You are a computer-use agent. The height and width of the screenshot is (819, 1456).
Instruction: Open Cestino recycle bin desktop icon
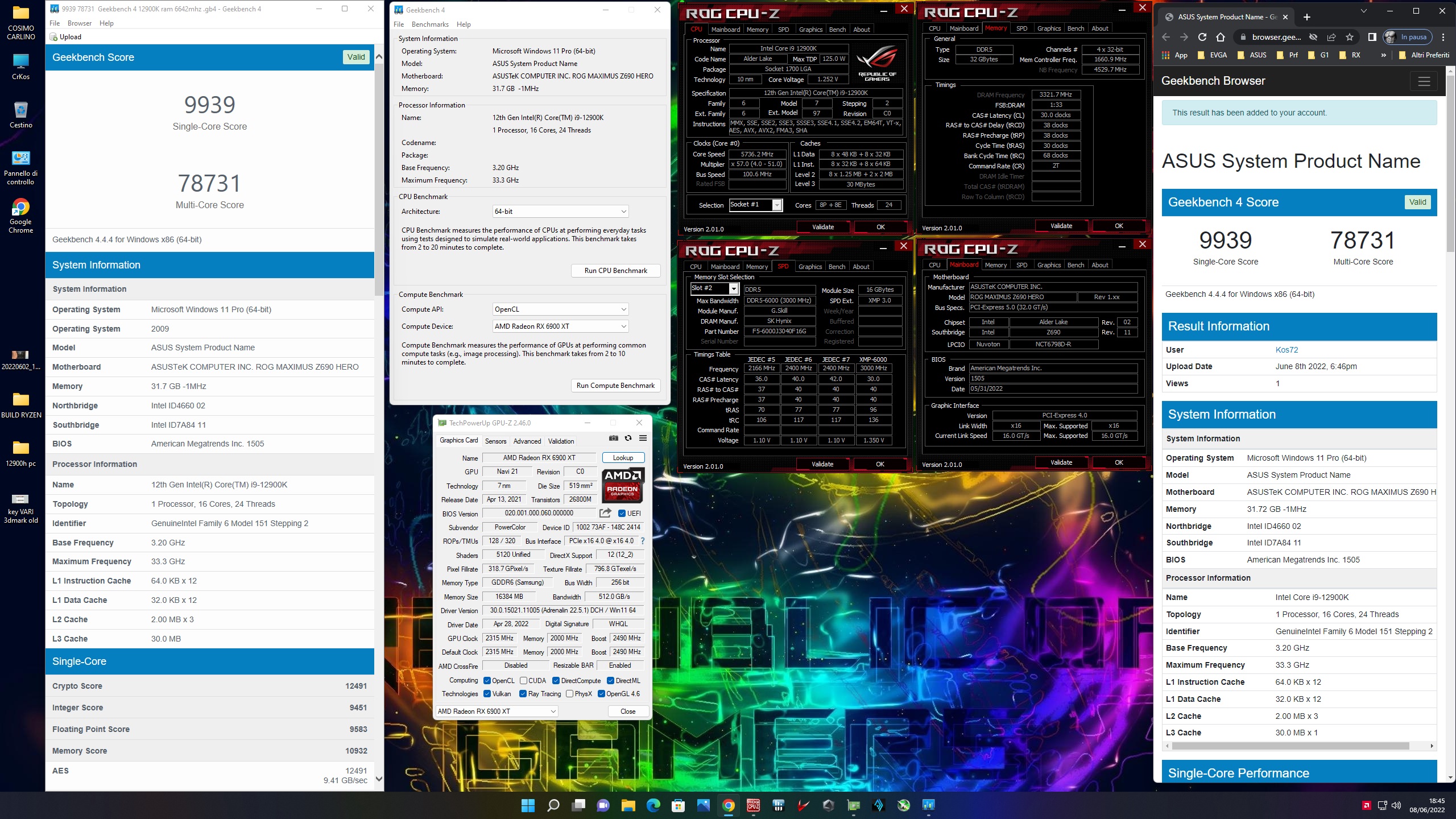point(21,114)
